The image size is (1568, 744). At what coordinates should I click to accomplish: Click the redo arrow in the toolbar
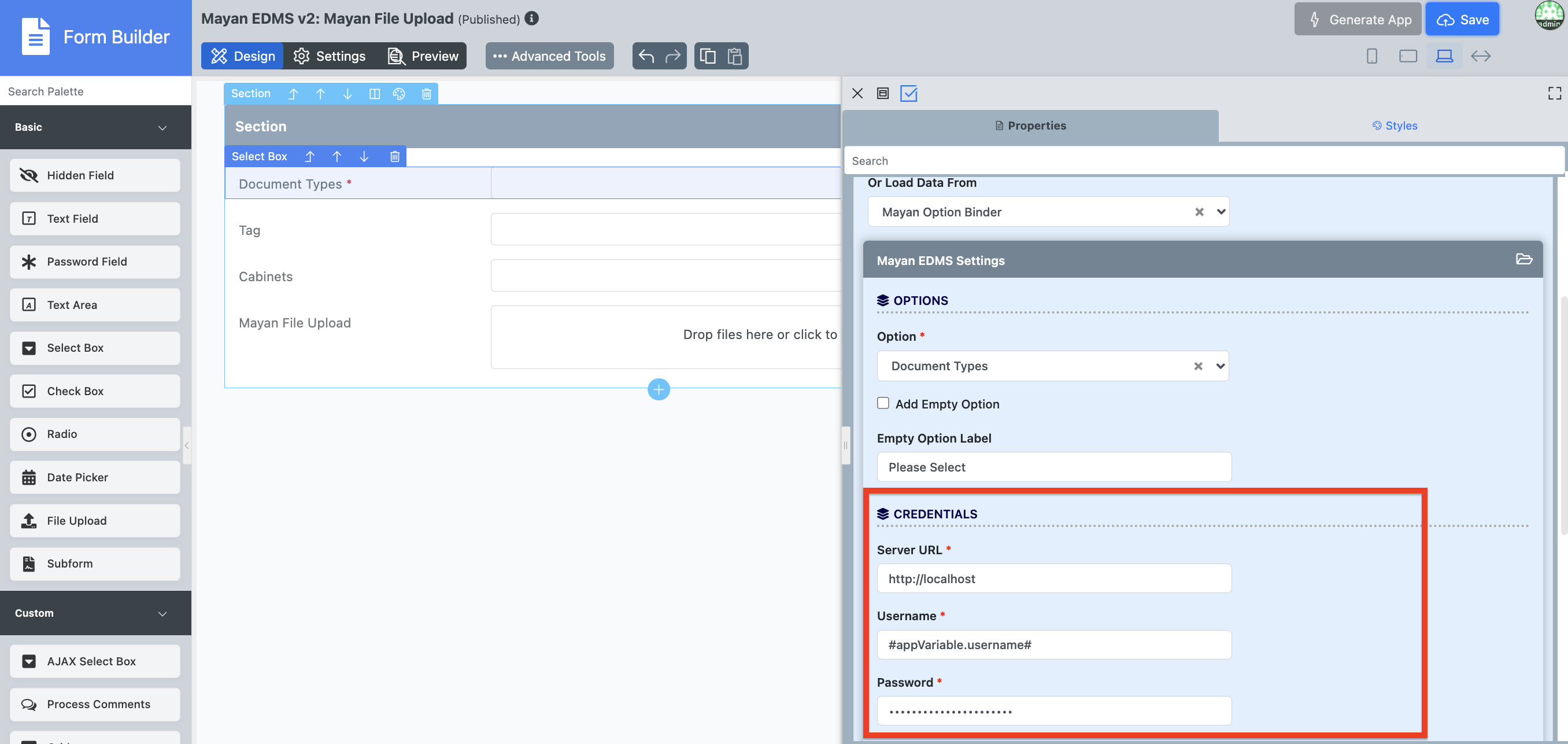tap(672, 56)
